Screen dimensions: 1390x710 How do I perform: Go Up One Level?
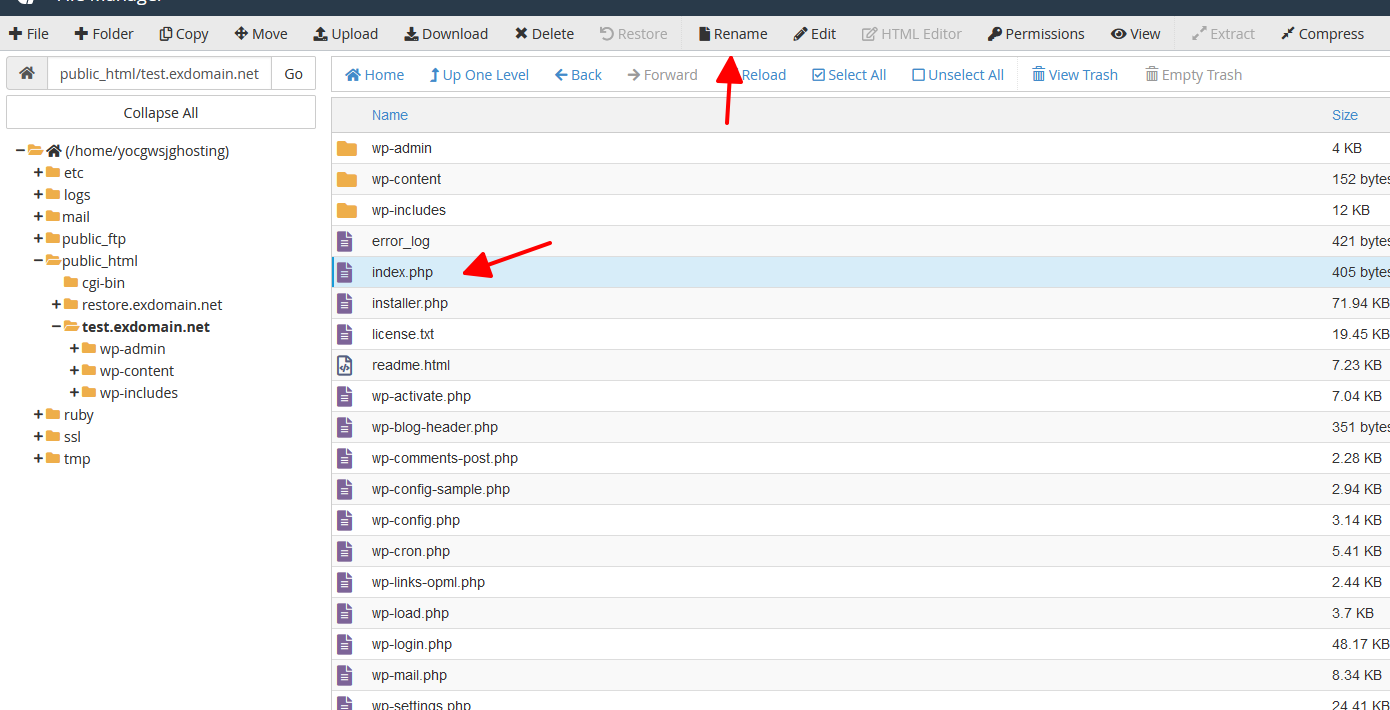479,75
